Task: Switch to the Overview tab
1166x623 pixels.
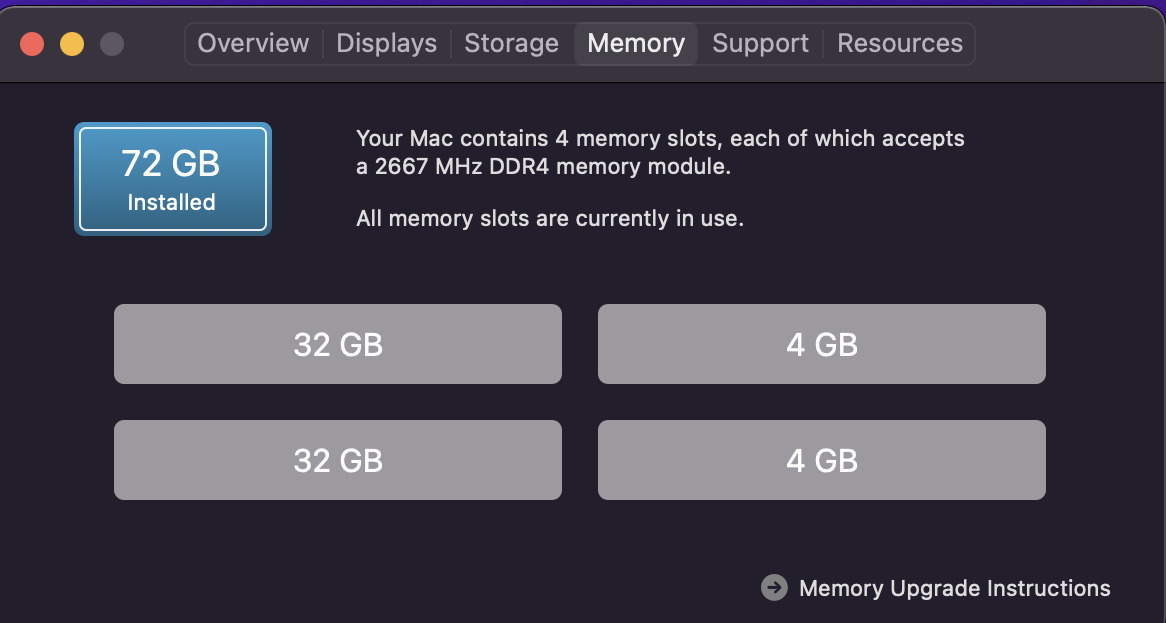Action: [x=253, y=44]
